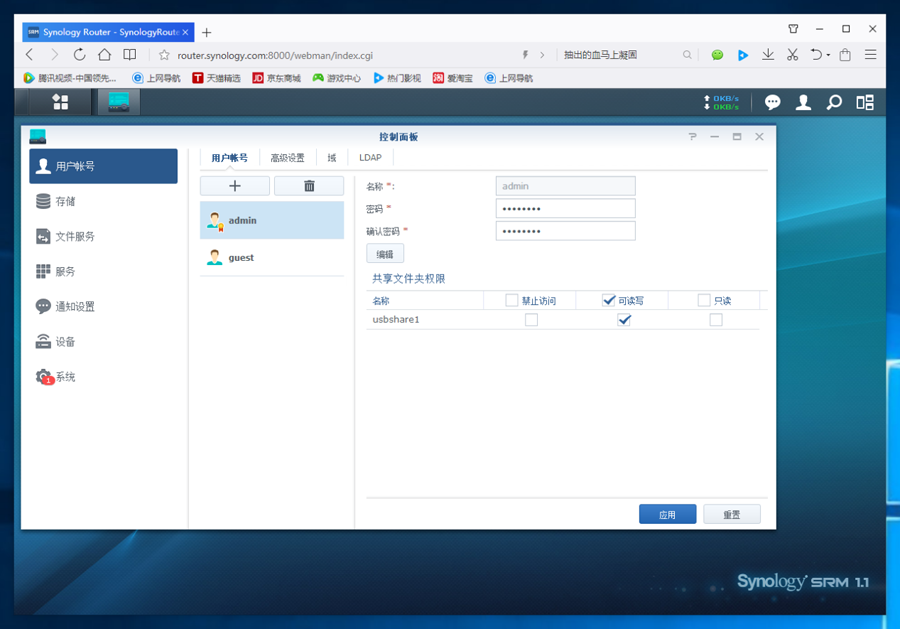Click the 密码 password input field

tap(565, 208)
